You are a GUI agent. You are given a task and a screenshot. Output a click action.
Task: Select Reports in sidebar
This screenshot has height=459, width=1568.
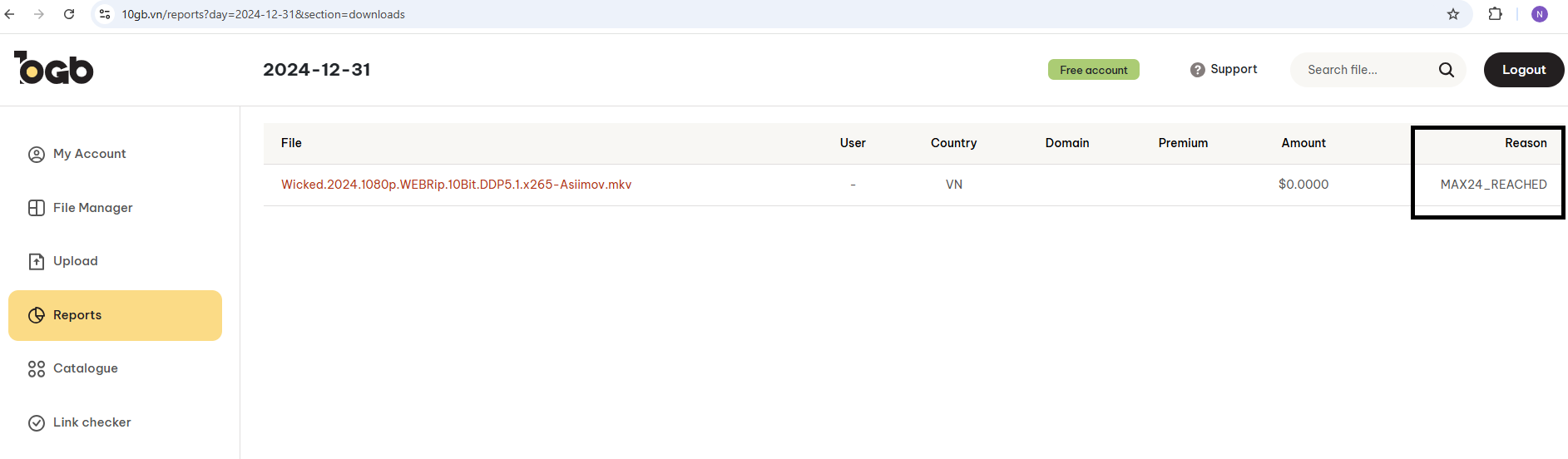click(115, 315)
